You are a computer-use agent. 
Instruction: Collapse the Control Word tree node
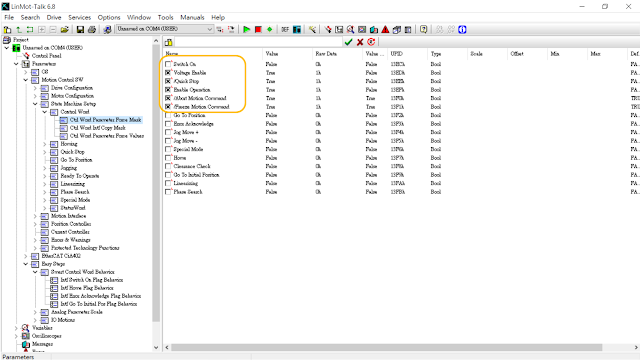[x=45, y=112]
